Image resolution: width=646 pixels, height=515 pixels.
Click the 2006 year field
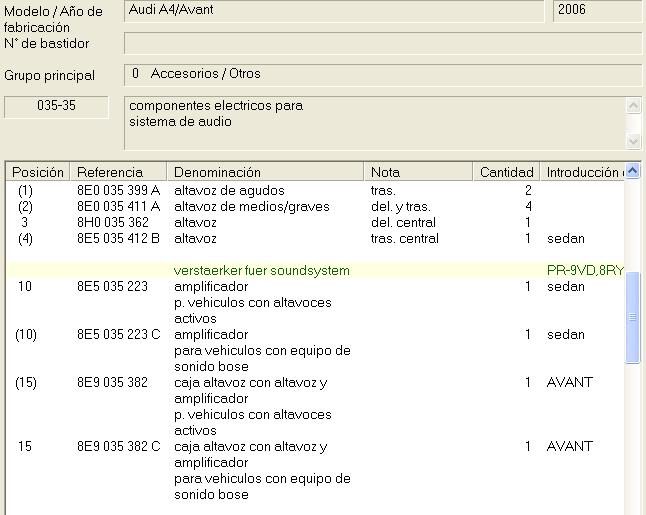[x=596, y=11]
